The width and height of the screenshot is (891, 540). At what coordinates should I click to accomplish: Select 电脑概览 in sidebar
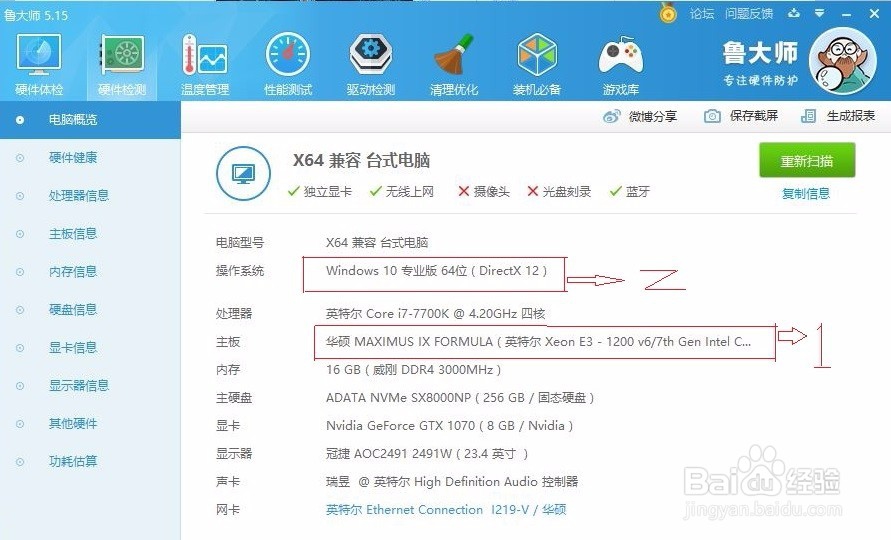90,120
